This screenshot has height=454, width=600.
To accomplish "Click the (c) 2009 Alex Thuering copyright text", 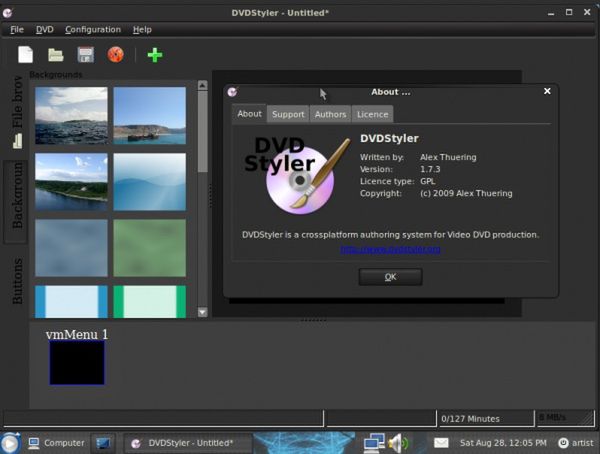I will click(x=466, y=193).
